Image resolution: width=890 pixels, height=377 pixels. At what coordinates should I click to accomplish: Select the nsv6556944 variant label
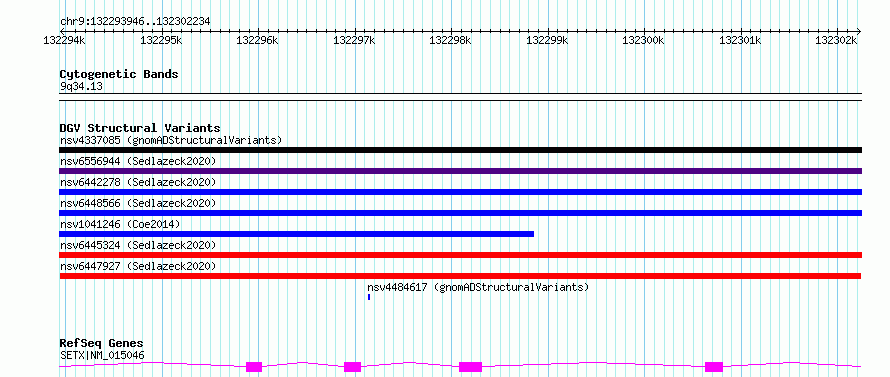coord(138,161)
